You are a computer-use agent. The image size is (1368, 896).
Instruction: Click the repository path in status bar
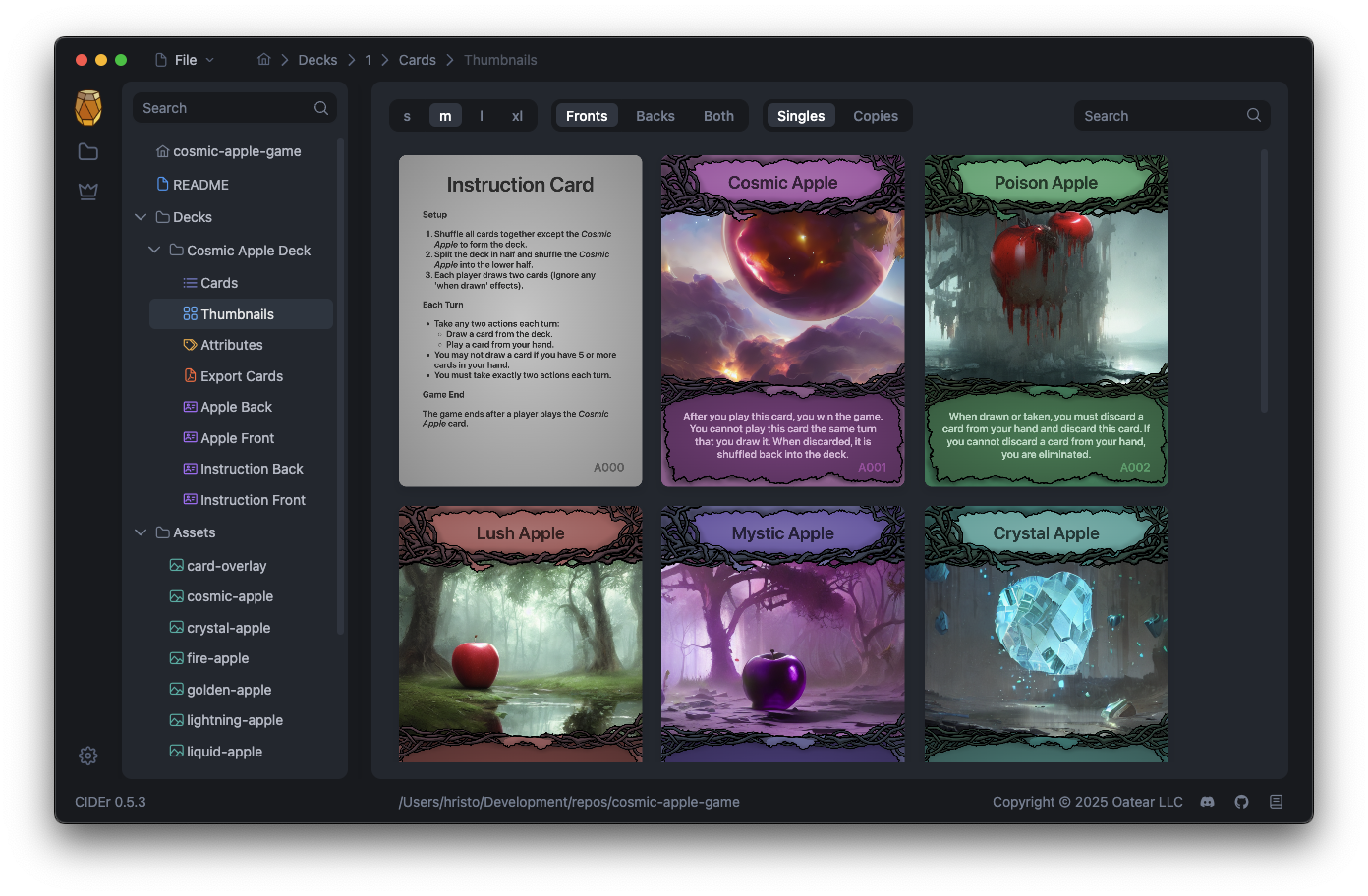coord(569,802)
